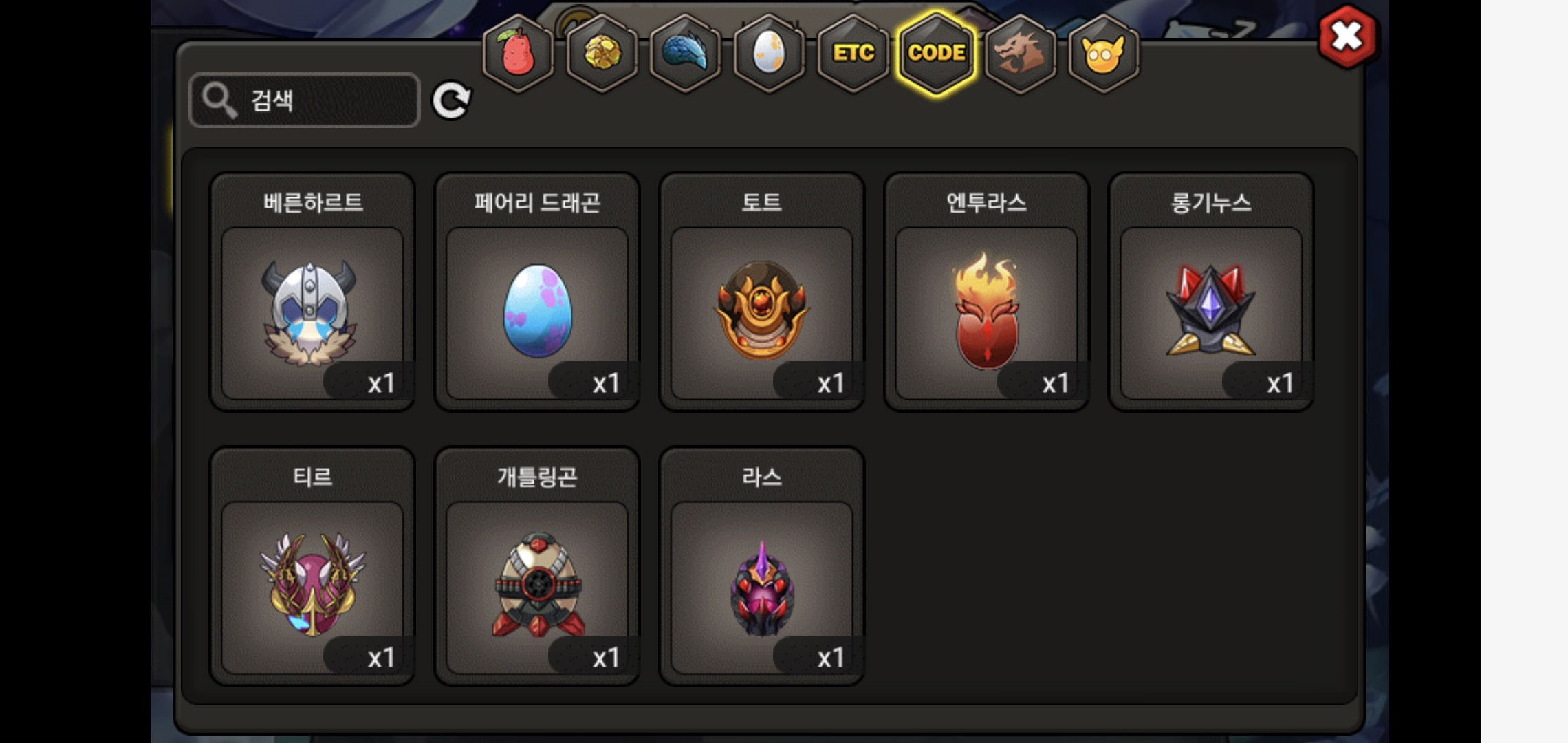This screenshot has width=1568, height=743.
Task: Pick the 개틀링곤 mechanical egg
Action: 537,566
